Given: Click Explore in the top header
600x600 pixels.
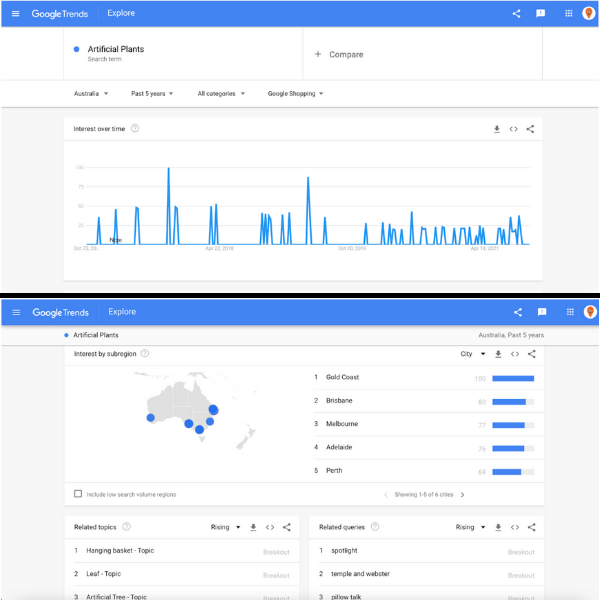Looking at the screenshot, I should (x=121, y=13).
